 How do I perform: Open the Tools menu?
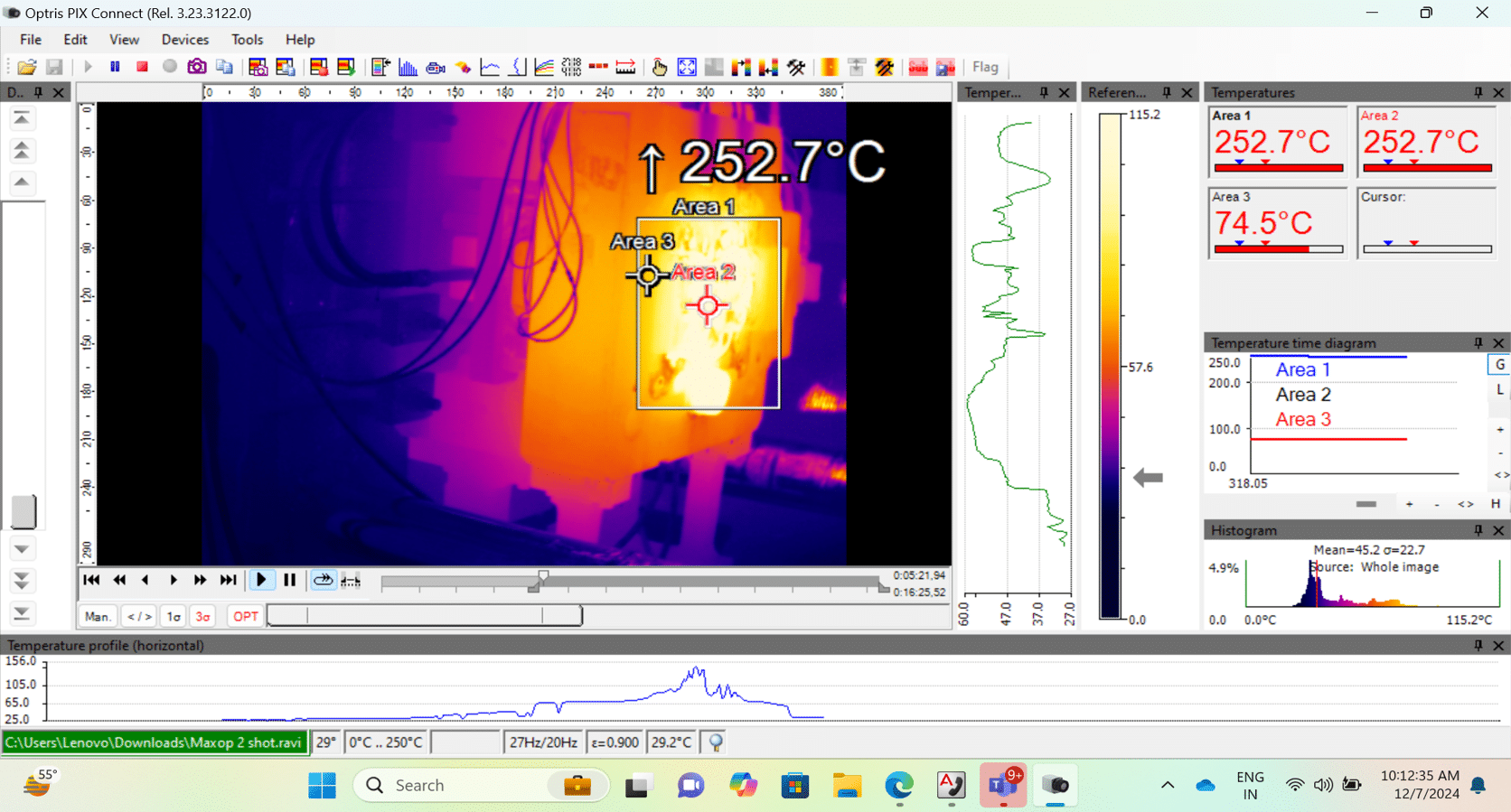(247, 40)
